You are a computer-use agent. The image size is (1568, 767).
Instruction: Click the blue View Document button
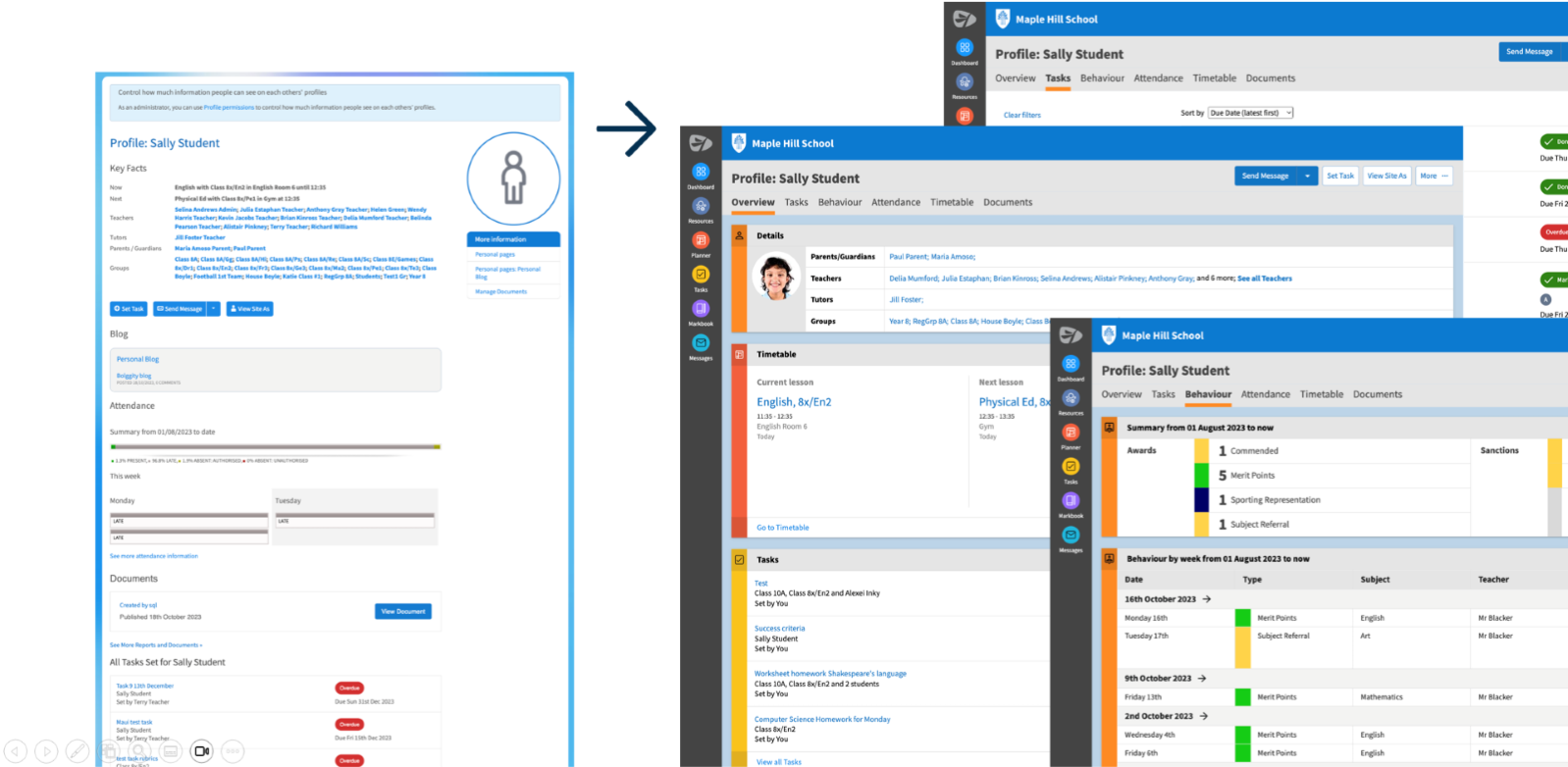[403, 611]
